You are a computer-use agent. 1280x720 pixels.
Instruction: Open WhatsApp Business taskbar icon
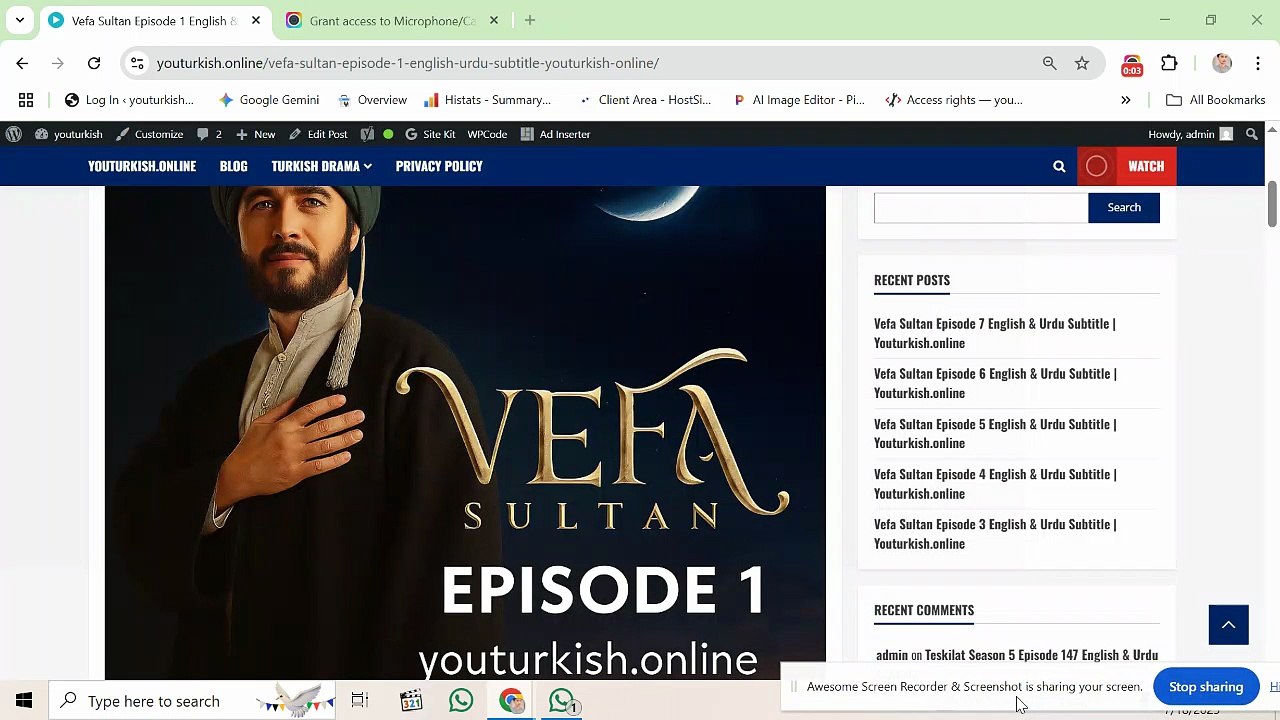(562, 701)
